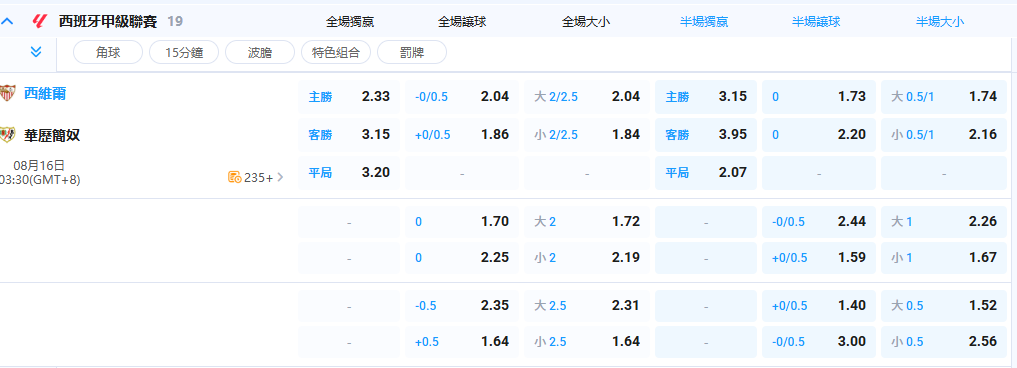Image resolution: width=1017 pixels, height=368 pixels.
Task: Pick 大 2/2.5 at 2.04
Action: [587, 97]
